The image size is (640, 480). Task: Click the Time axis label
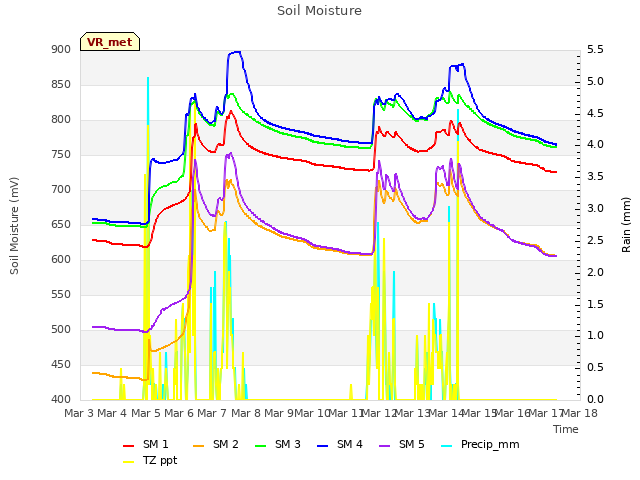tap(566, 429)
